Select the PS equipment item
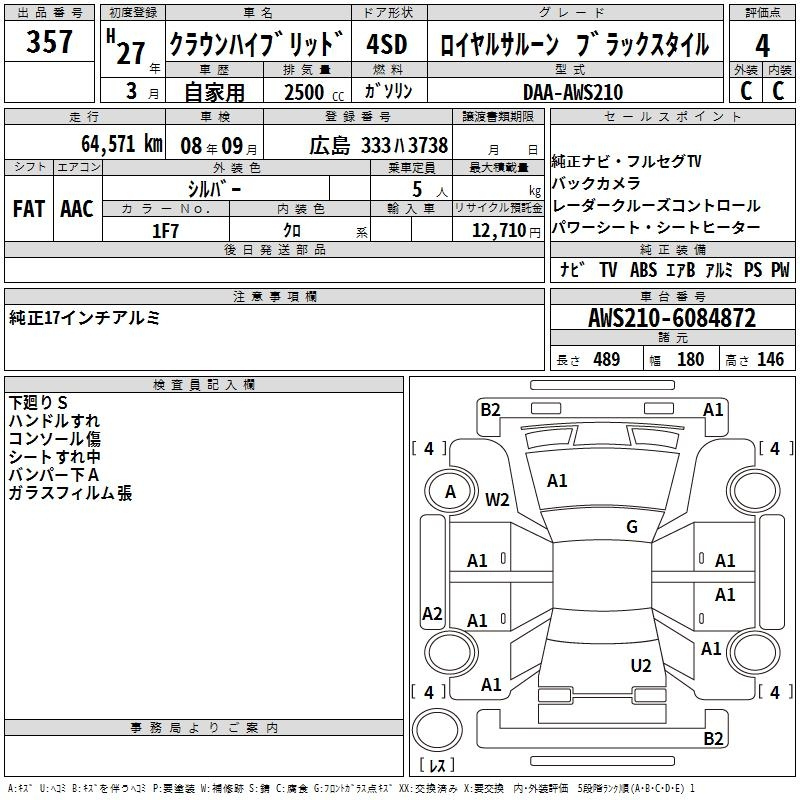Screen dimensions: 800x800 (x=753, y=269)
